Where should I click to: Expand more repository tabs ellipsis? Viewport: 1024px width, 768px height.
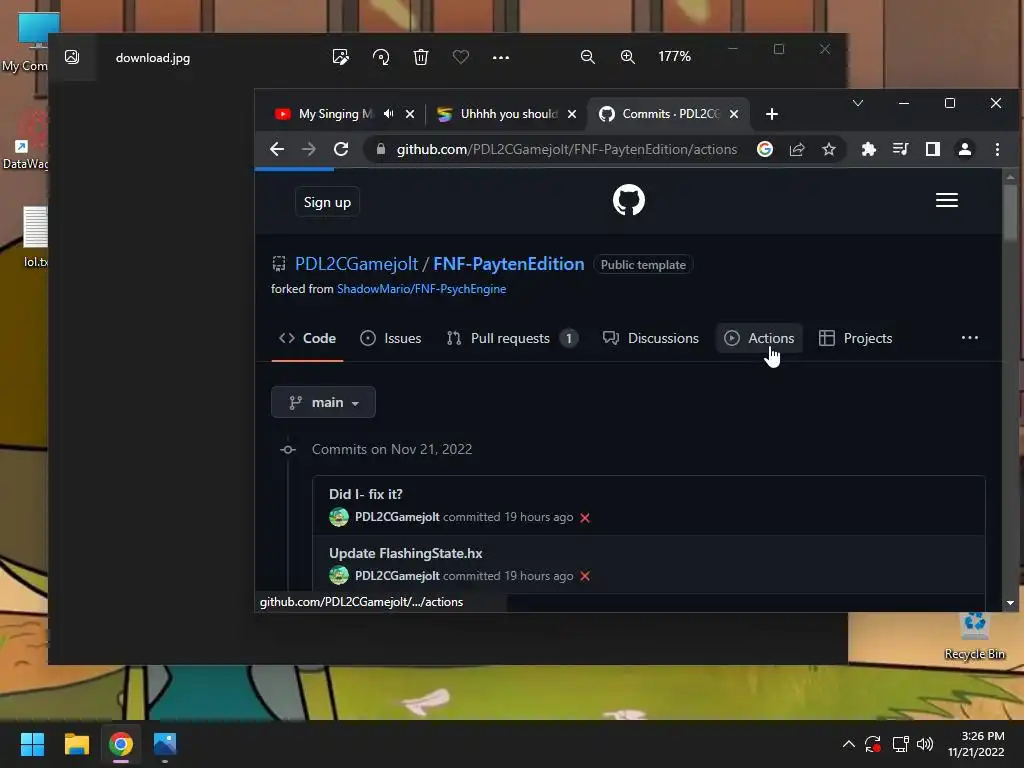click(970, 338)
